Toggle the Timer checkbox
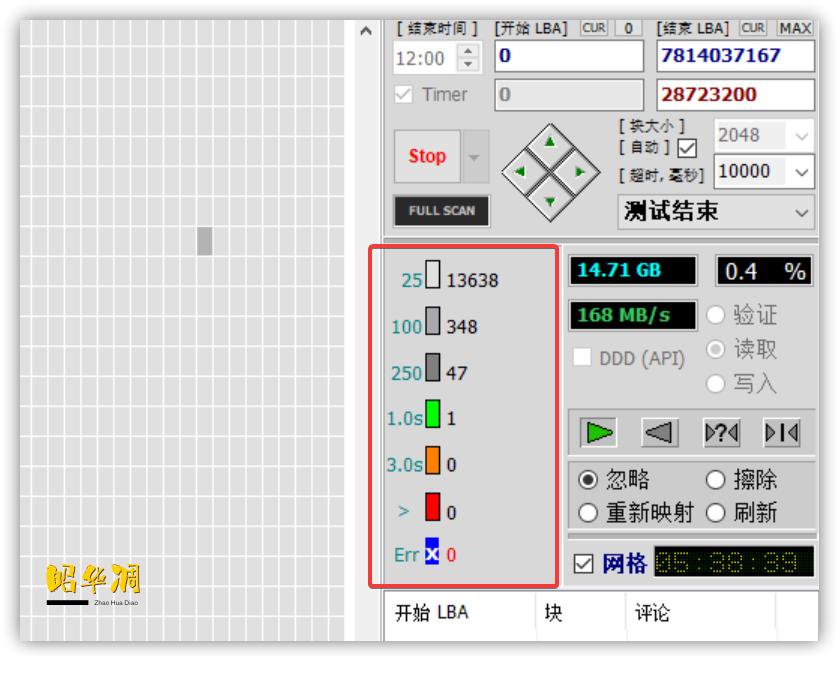 (x=404, y=95)
